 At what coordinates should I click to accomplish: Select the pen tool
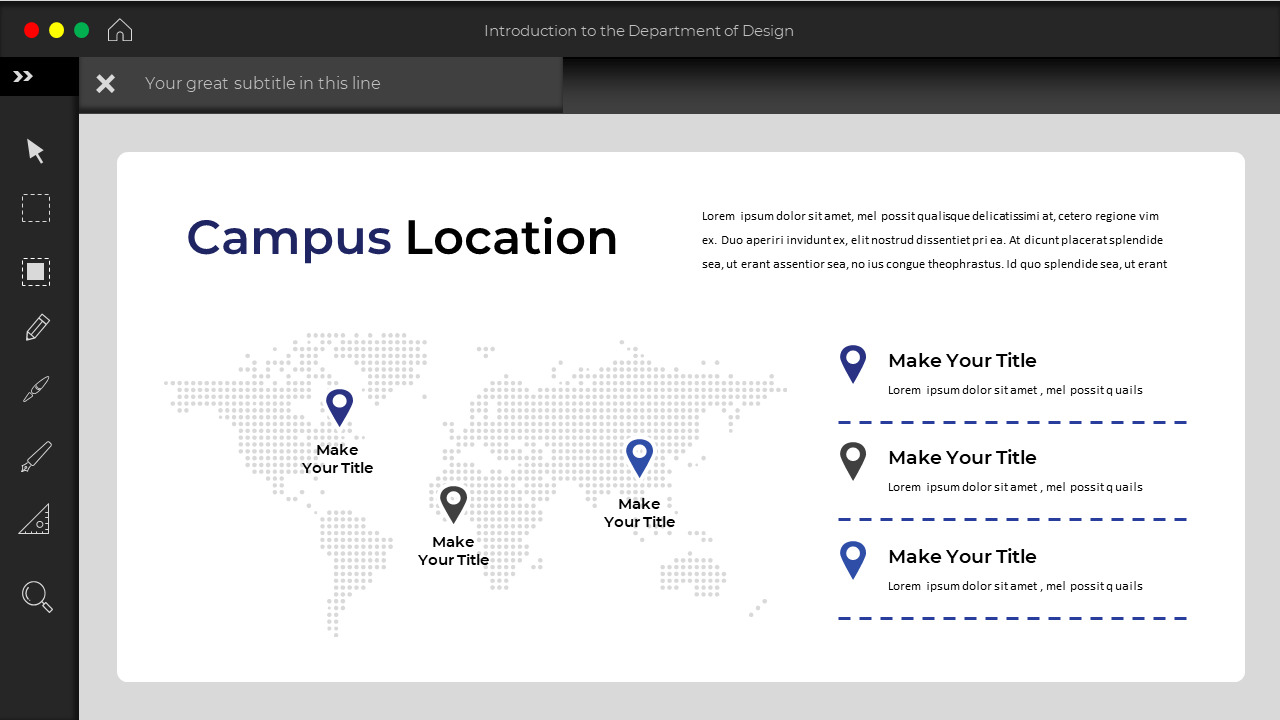pos(35,455)
